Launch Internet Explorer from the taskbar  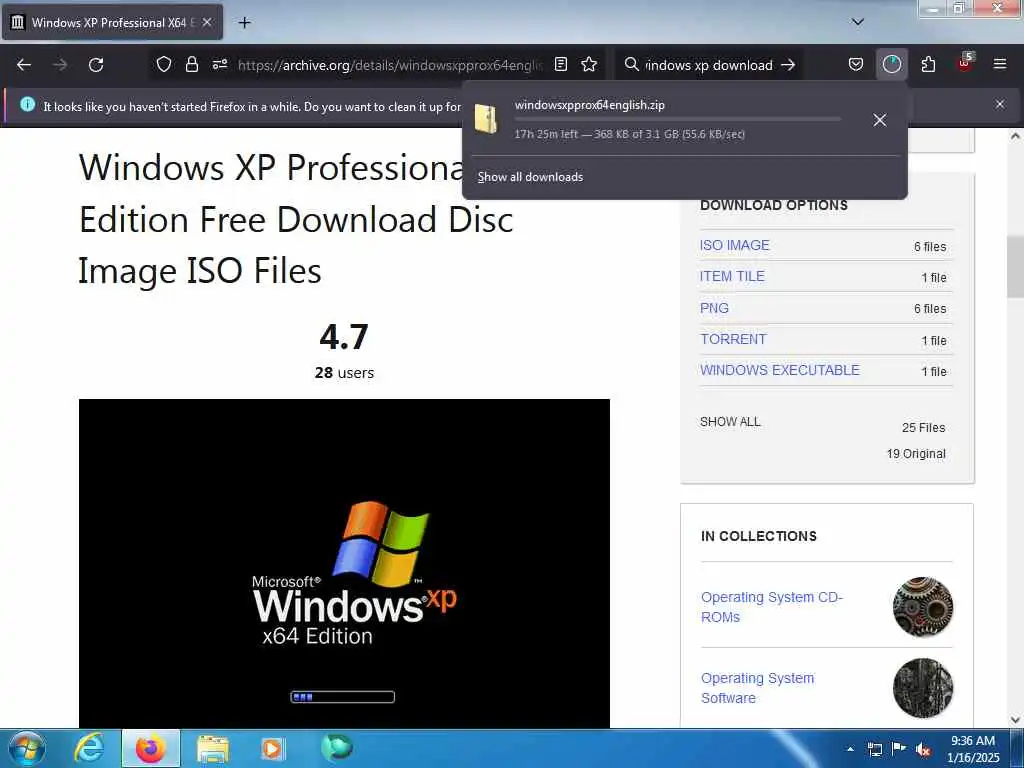[88, 748]
